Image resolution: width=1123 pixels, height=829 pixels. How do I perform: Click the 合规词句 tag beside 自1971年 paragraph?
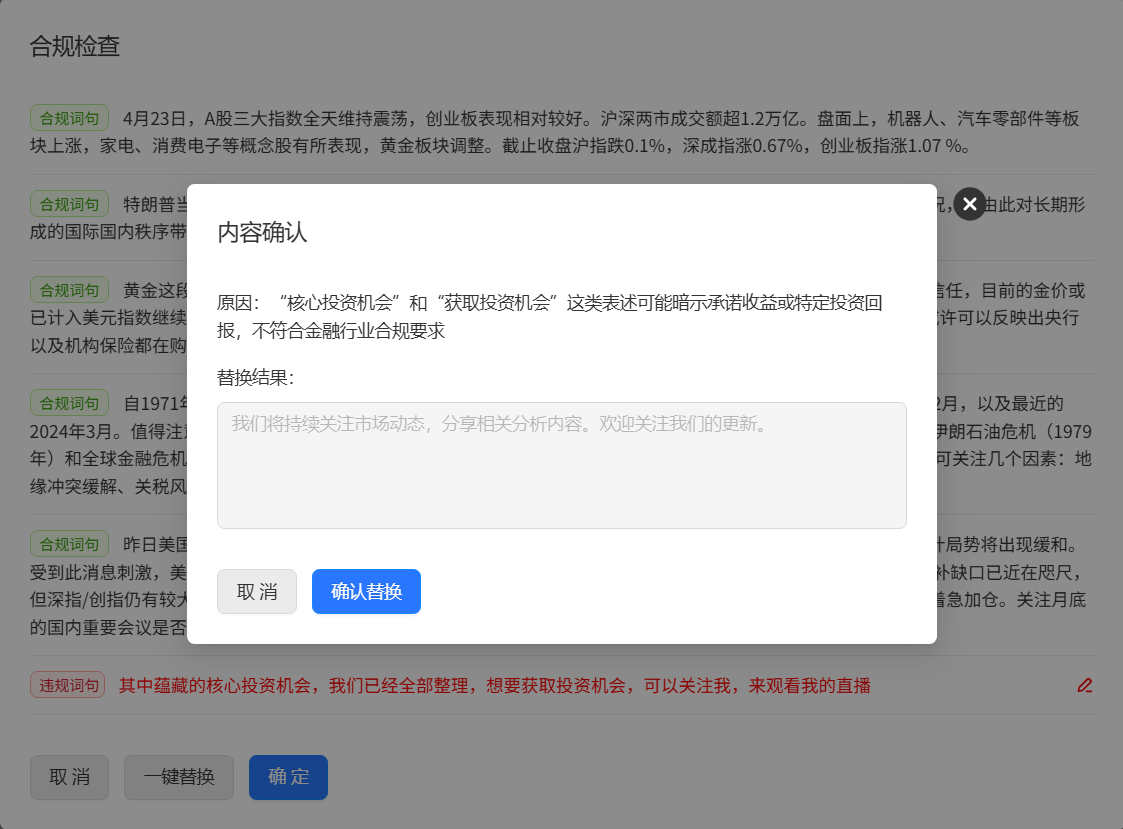tap(69, 403)
